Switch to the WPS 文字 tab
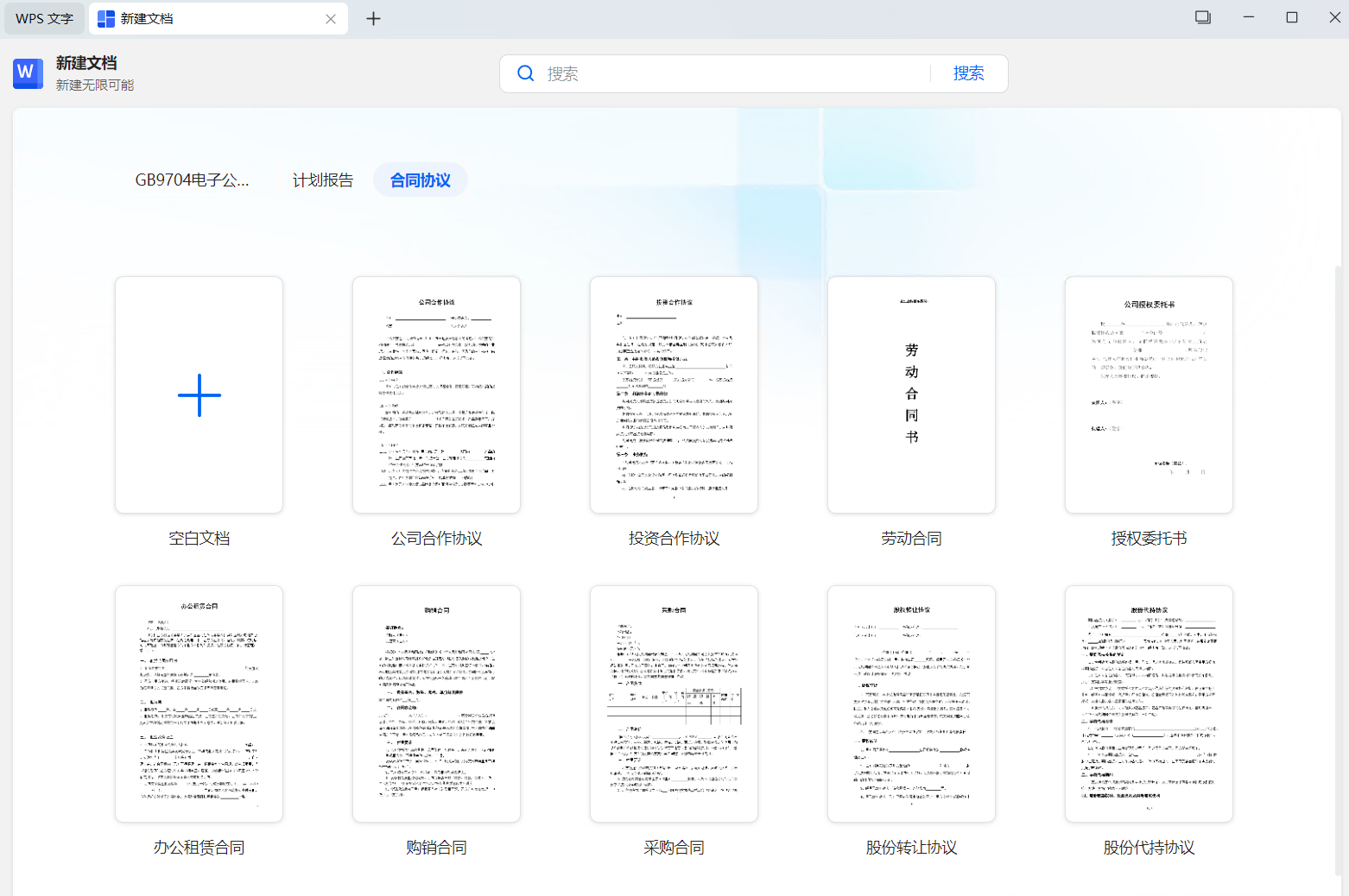Viewport: 1349px width, 896px height. [44, 18]
